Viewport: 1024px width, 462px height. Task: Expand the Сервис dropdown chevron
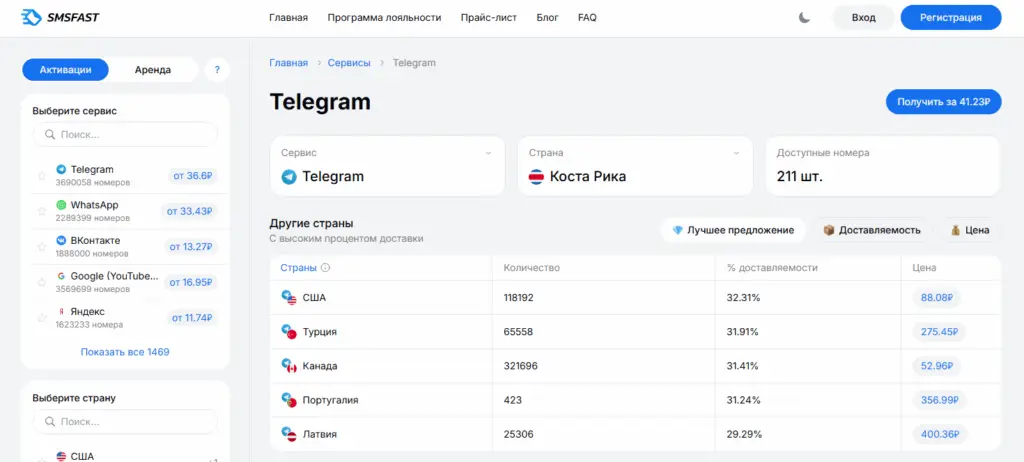pyautogui.click(x=488, y=153)
